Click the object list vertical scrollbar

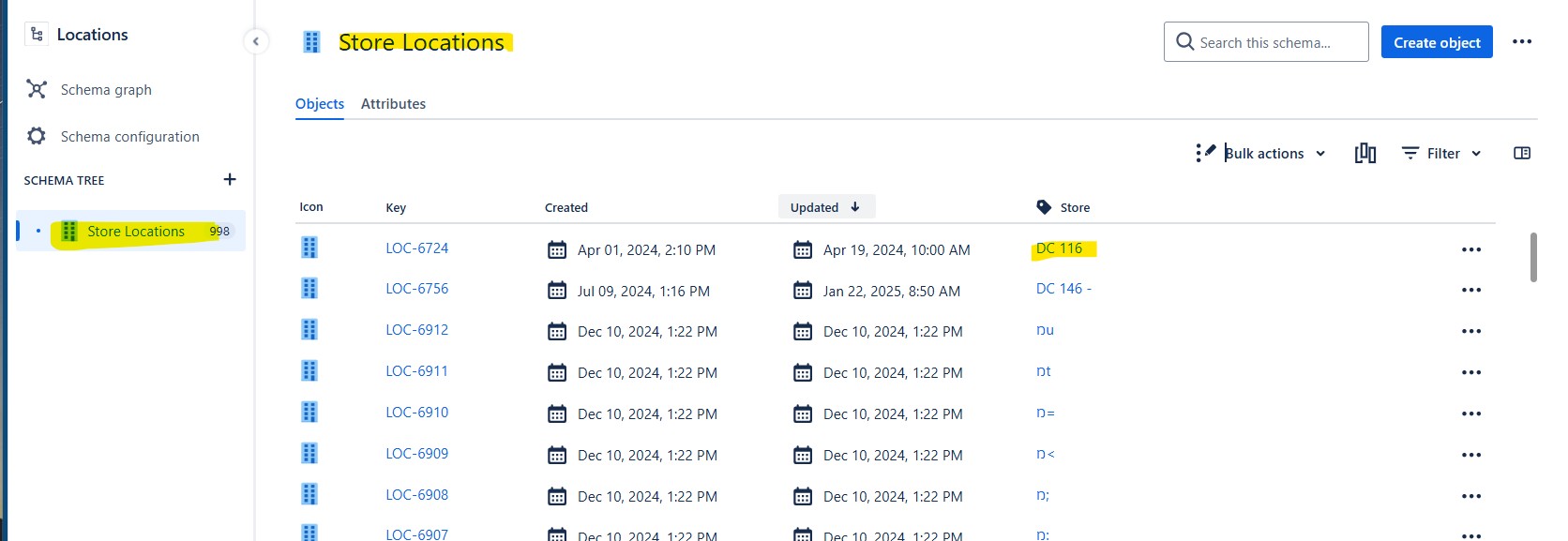[1533, 257]
